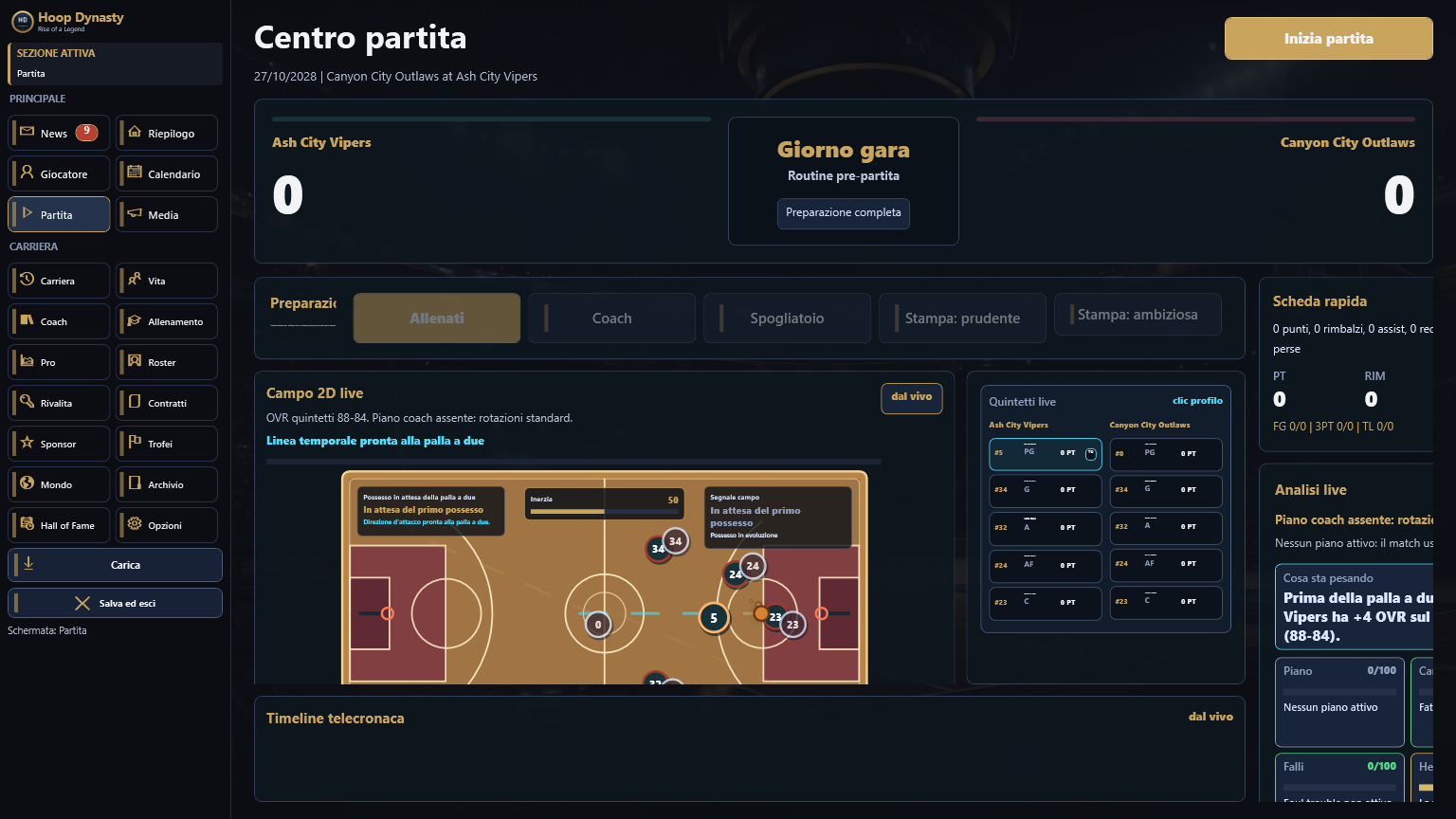
Task: Click the 'Timeline telecronaca' heading
Action: pyautogui.click(x=336, y=719)
